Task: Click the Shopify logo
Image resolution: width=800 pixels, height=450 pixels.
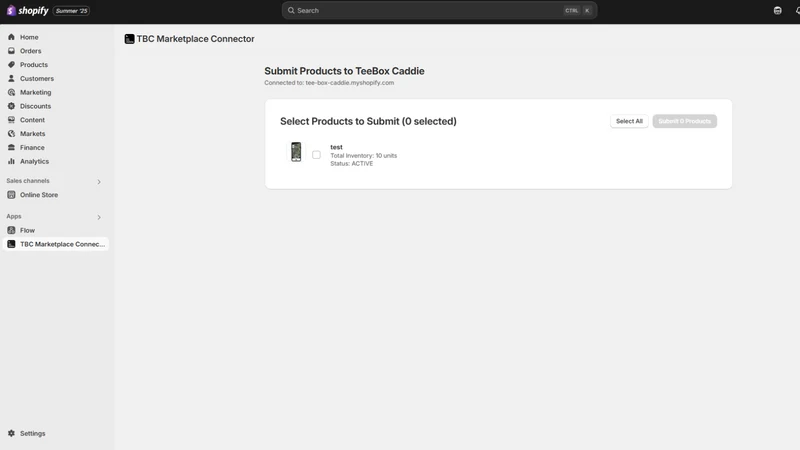Action: [x=28, y=11]
